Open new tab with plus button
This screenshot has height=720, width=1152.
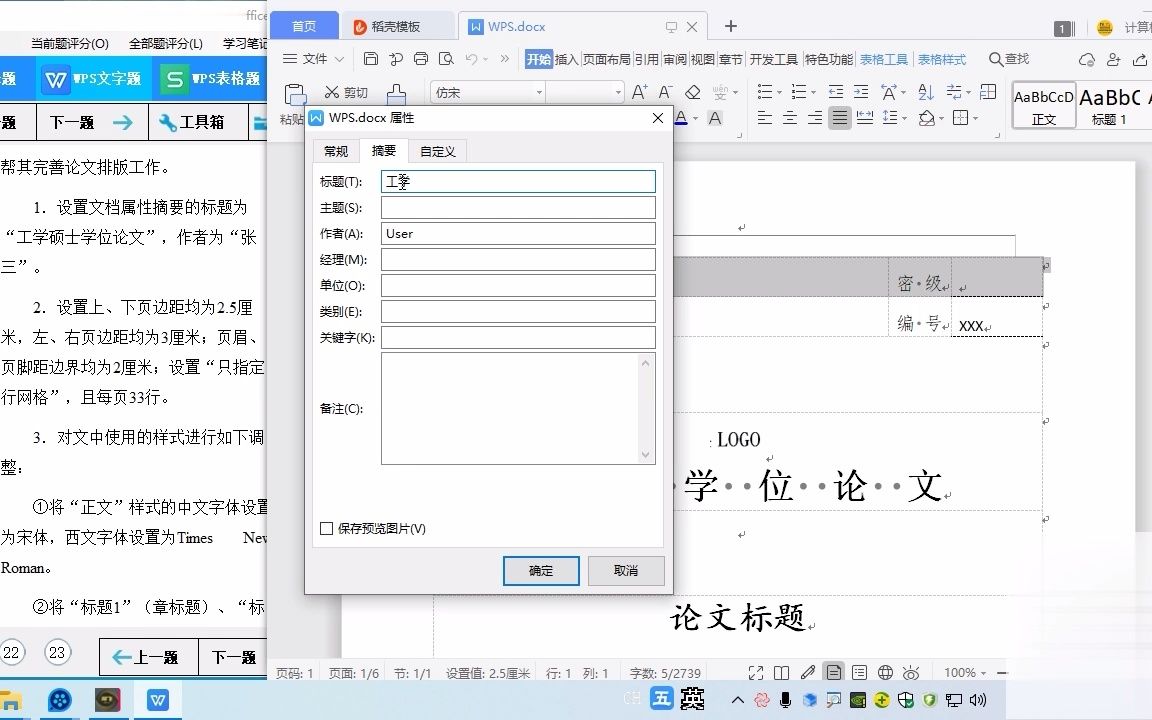pyautogui.click(x=730, y=26)
